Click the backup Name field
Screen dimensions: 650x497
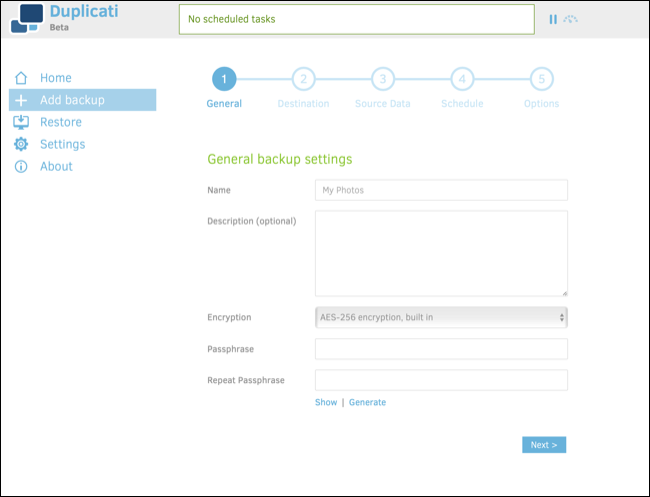pyautogui.click(x=441, y=190)
